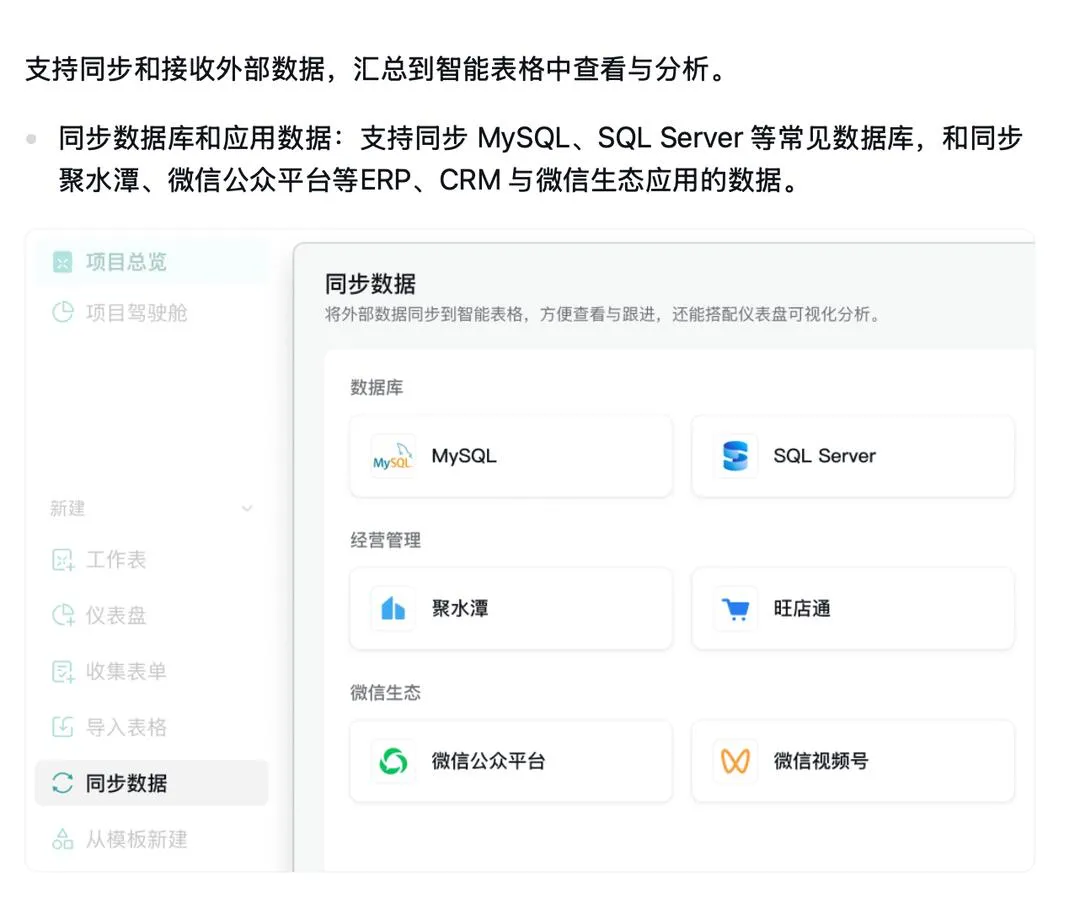This screenshot has height=898, width=1080.
Task: Click the 从模板新建 shapes icon
Action: (x=63, y=839)
